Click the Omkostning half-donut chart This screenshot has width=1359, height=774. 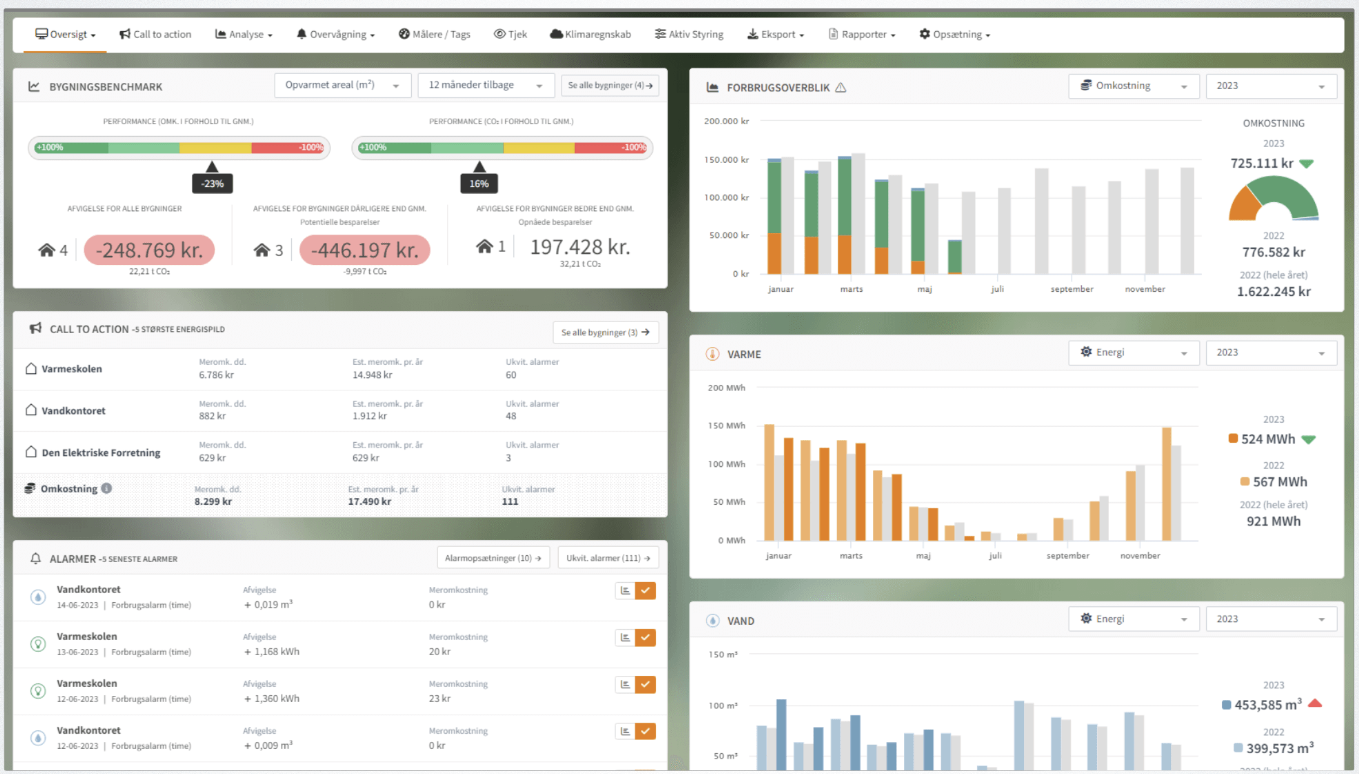coord(1273,198)
